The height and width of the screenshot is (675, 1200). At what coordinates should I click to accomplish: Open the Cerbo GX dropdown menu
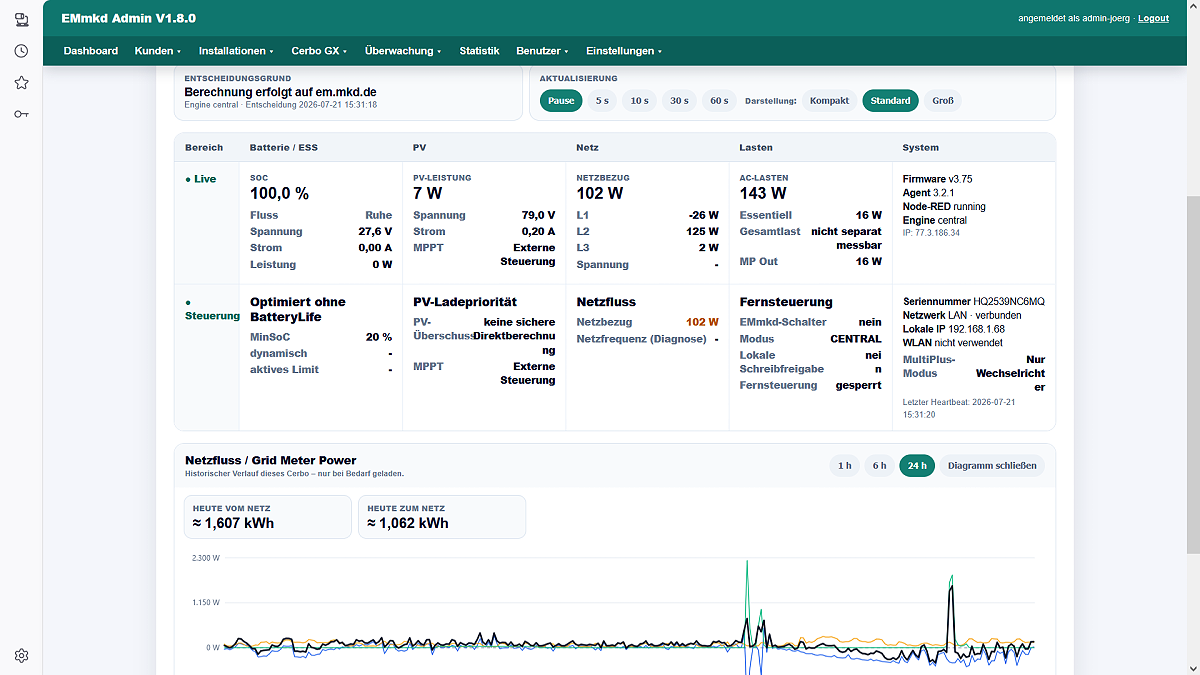pyautogui.click(x=319, y=51)
